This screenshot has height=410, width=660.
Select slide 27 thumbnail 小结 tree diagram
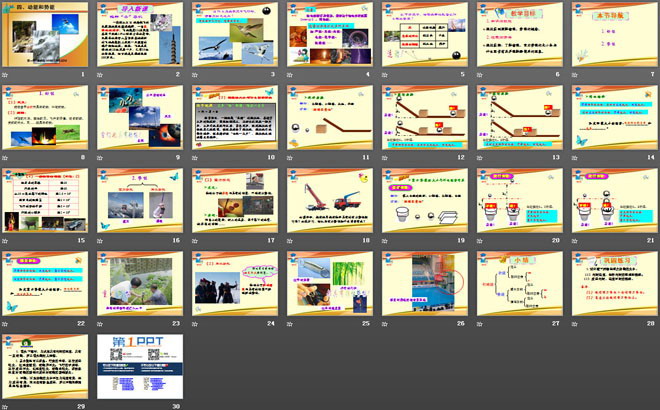coord(520,283)
